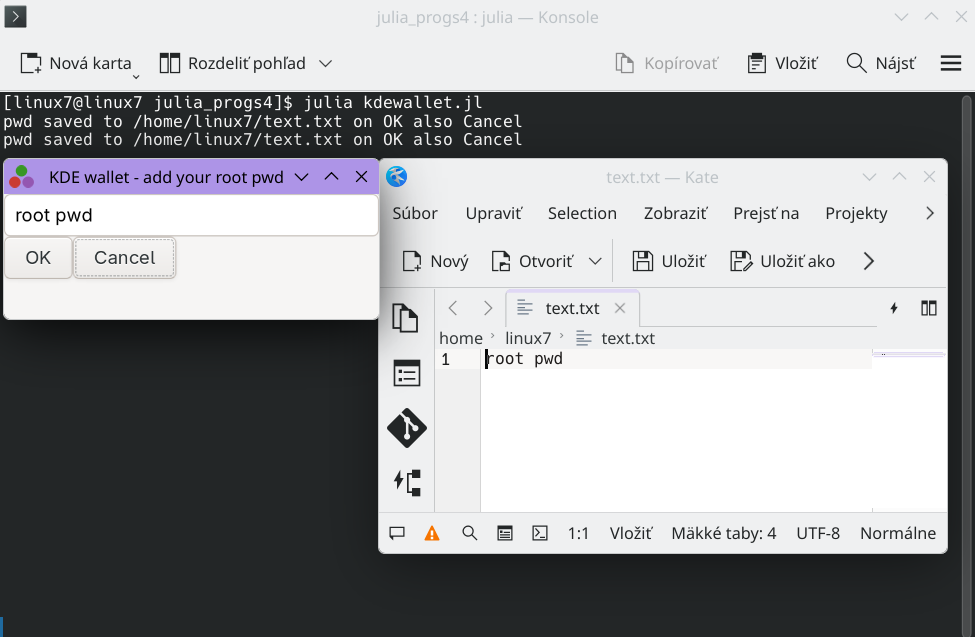Open Konsole hamburger menu

950,63
